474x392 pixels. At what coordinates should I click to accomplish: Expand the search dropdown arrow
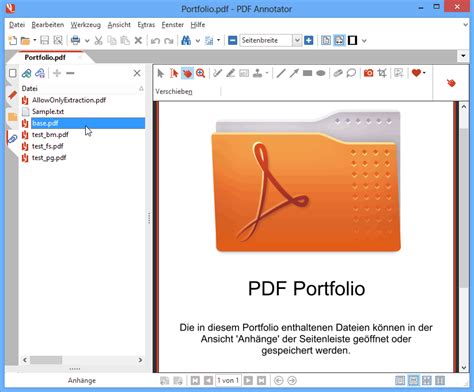click(198, 41)
